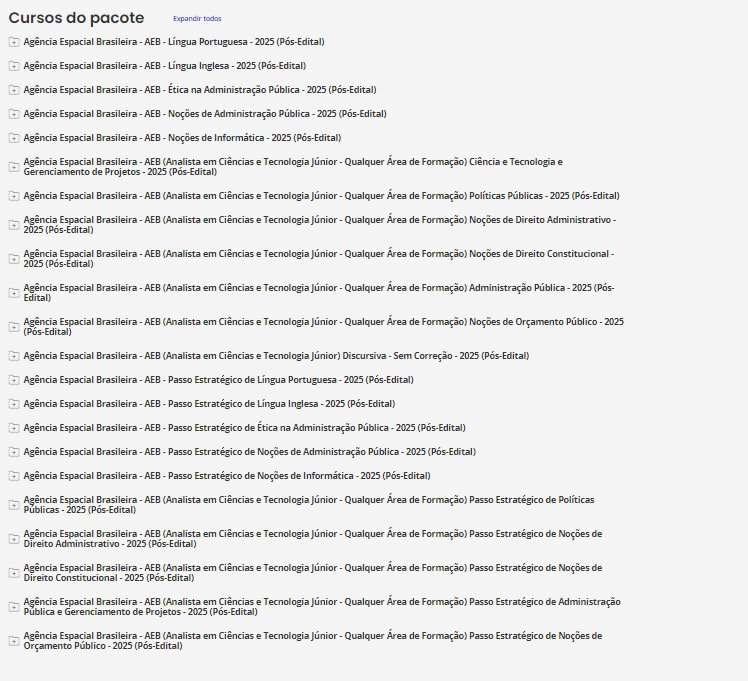Expand Passo Estratégico de Noções de Informática icon
Viewport: 748px width, 681px height.
tap(13, 476)
